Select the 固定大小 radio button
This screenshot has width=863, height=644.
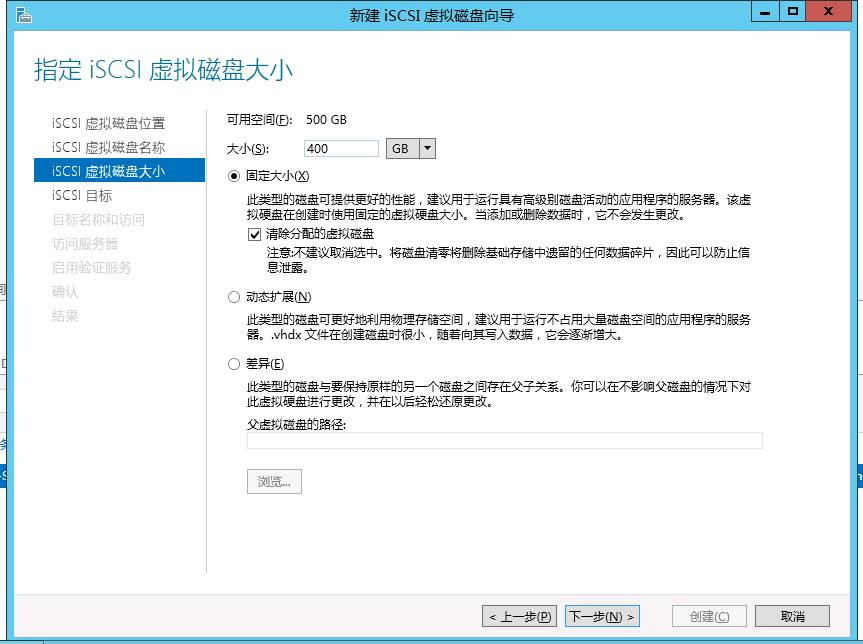coord(234,176)
